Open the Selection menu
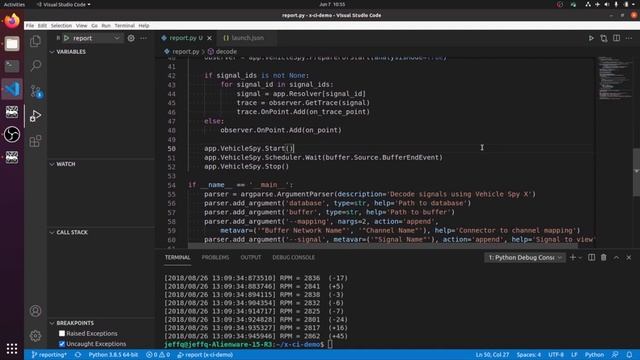 [61, 25]
